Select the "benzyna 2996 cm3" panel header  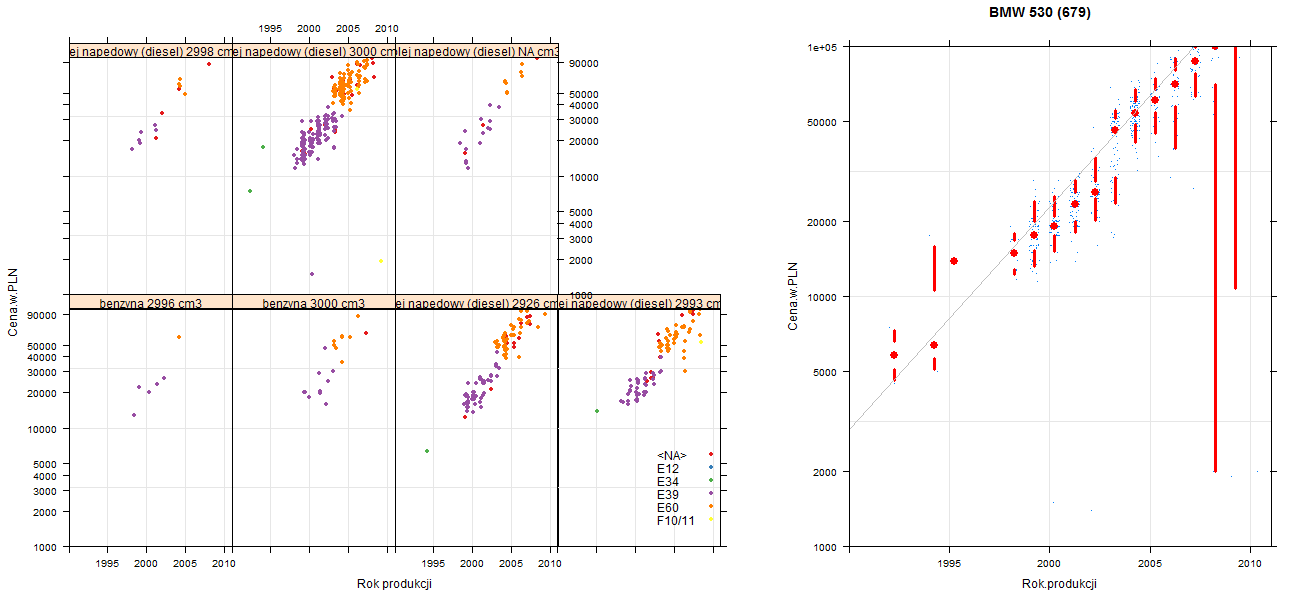(x=151, y=303)
